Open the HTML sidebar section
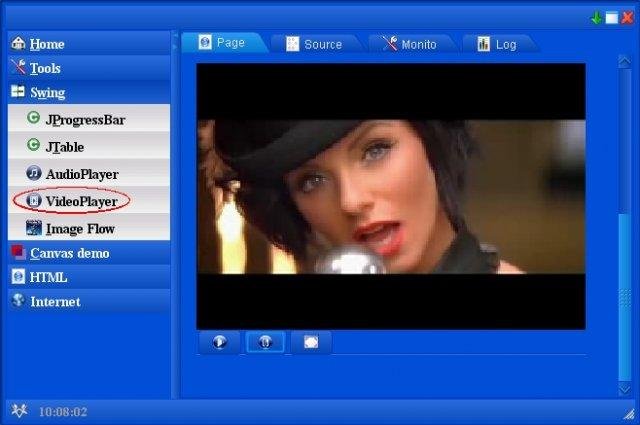The image size is (640, 425). coord(48,277)
